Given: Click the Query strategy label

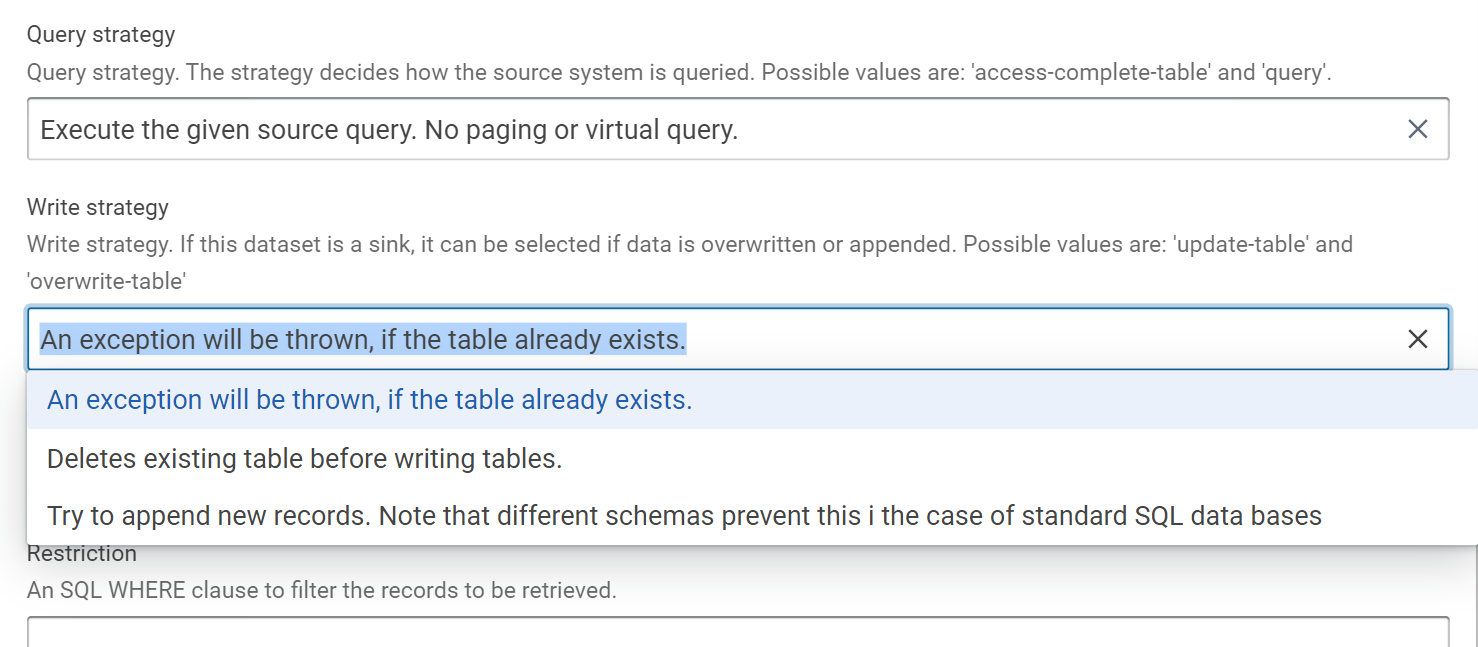Looking at the screenshot, I should pyautogui.click(x=101, y=35).
